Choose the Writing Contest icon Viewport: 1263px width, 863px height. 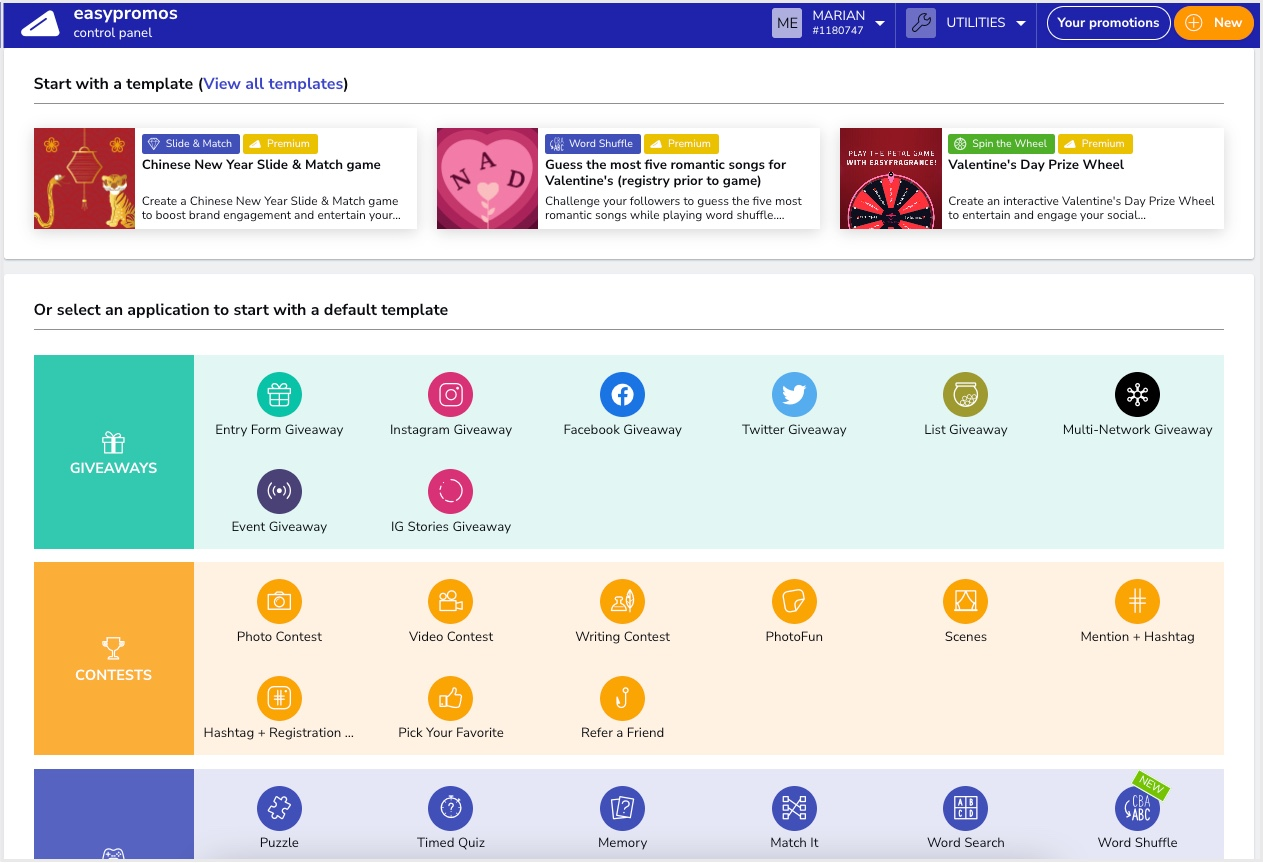point(622,602)
